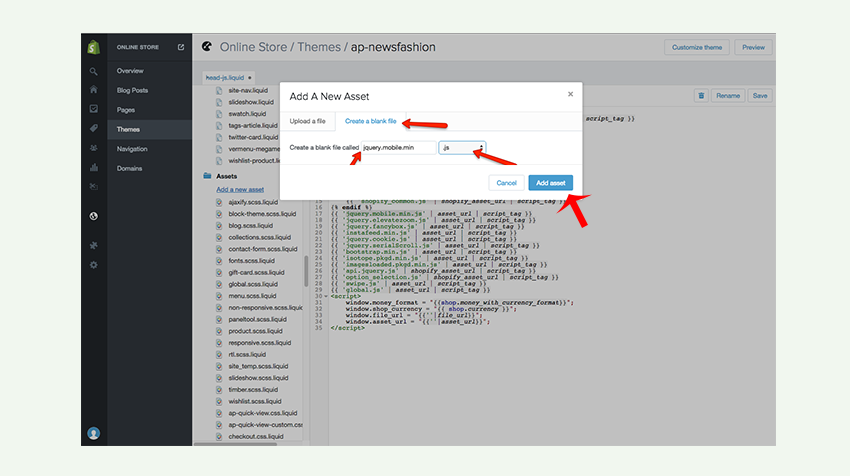Click file icon next to site-nav.liquid
The height and width of the screenshot is (476, 850).
tap(219, 91)
